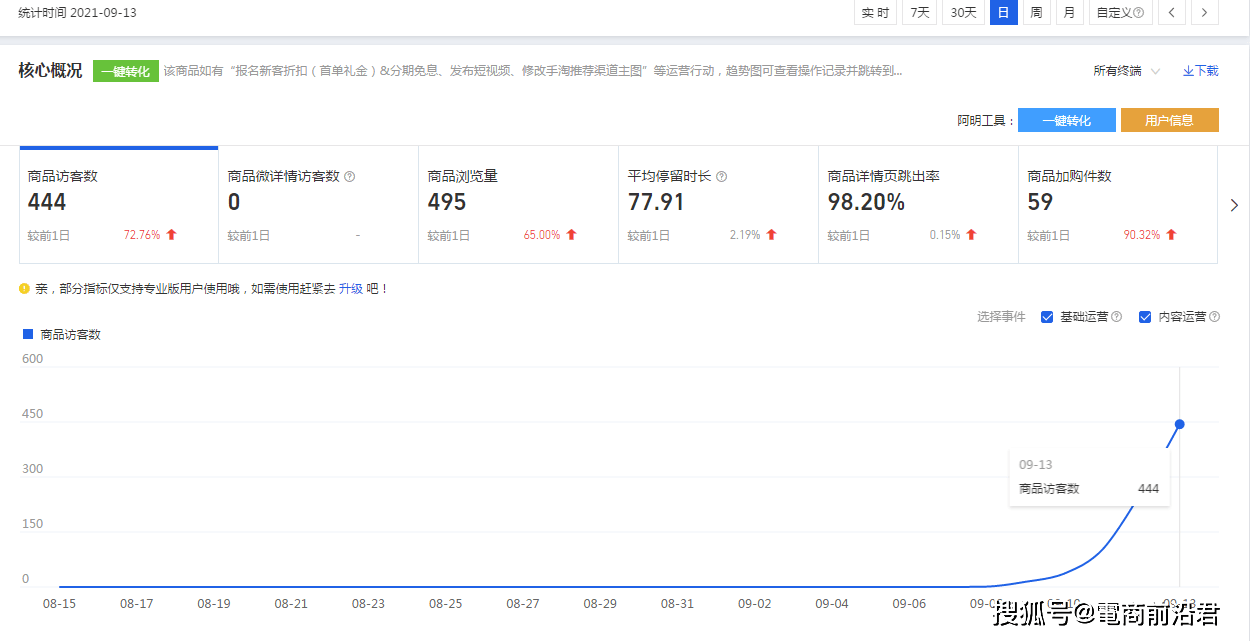
Task: Uncheck the 内容运营 checkbox
Action: (1145, 317)
